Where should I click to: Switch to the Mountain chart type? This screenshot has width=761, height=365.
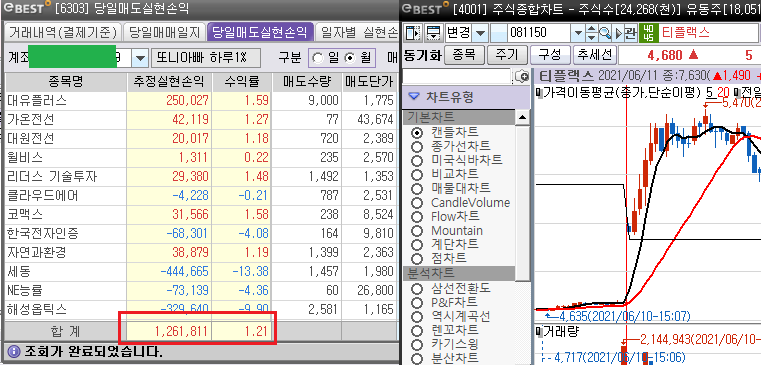[417, 231]
